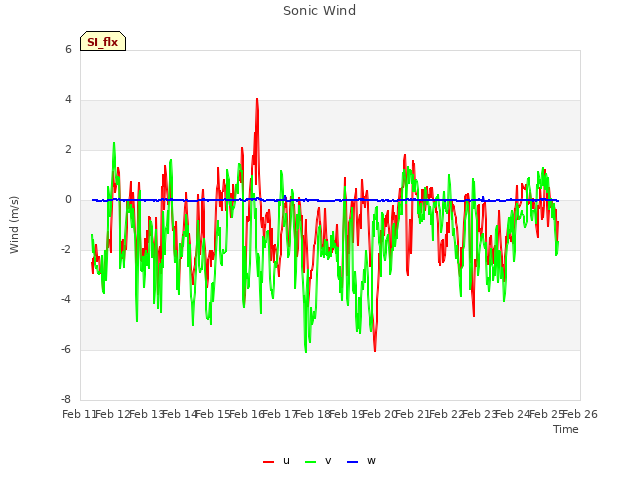Click the Wind (m/s) axis title
This screenshot has width=640, height=480.
point(14,225)
